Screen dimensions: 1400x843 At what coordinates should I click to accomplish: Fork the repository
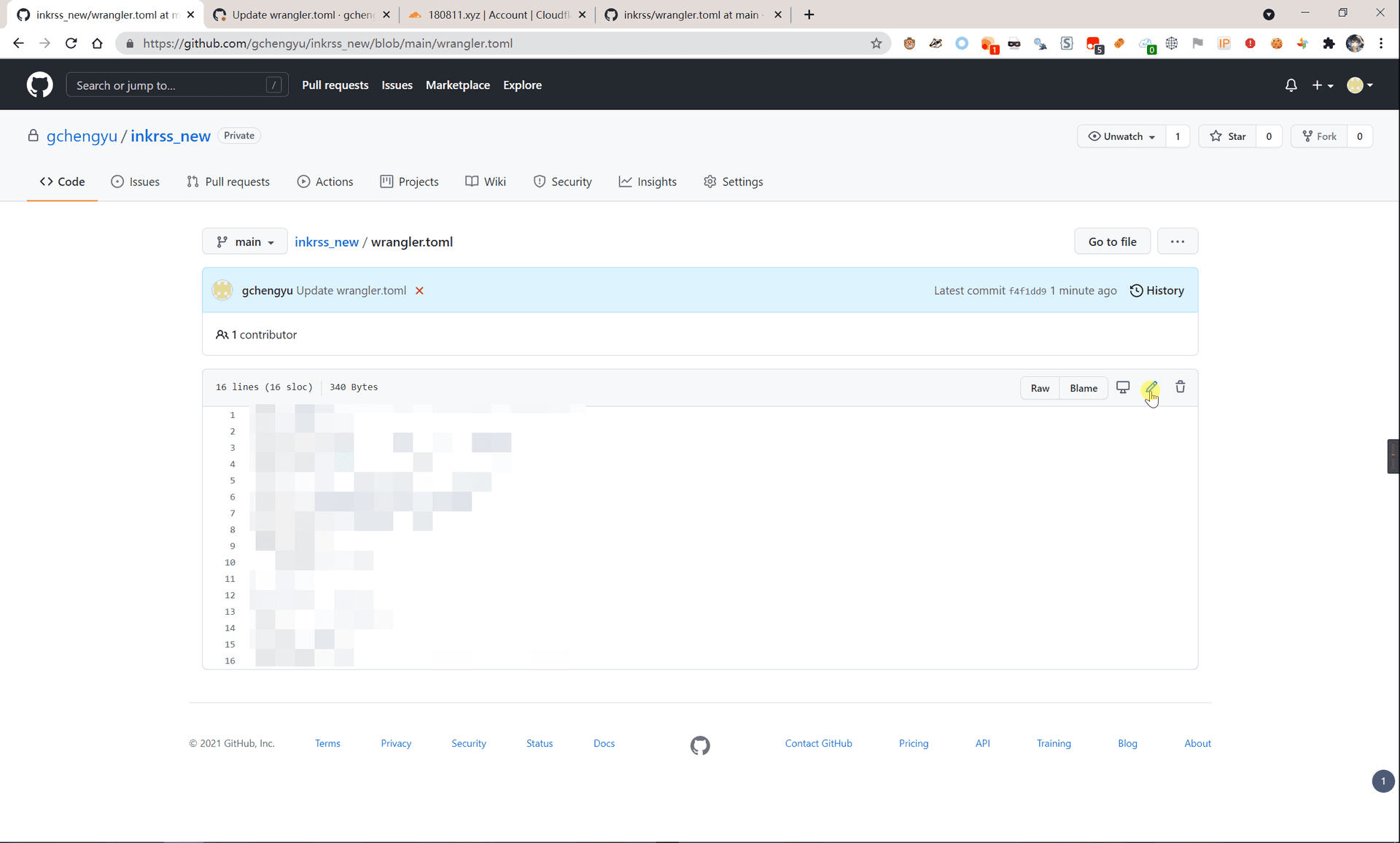pyautogui.click(x=1319, y=136)
